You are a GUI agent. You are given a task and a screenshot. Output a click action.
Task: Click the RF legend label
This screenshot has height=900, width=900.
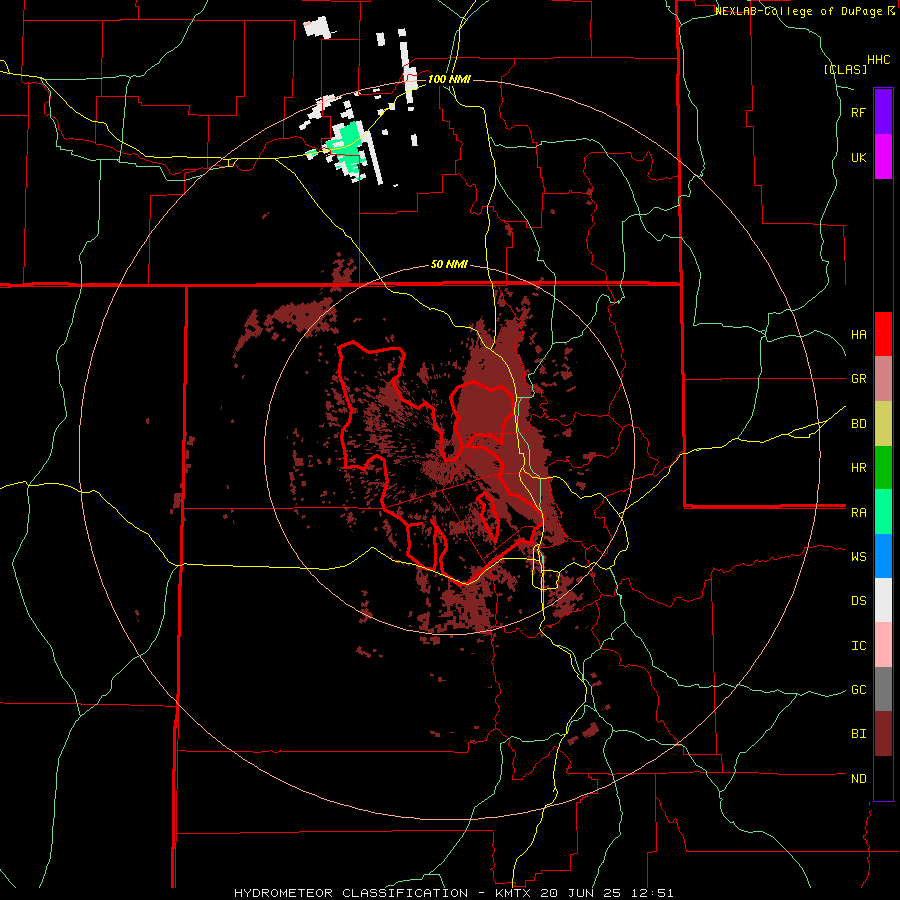[x=858, y=113]
